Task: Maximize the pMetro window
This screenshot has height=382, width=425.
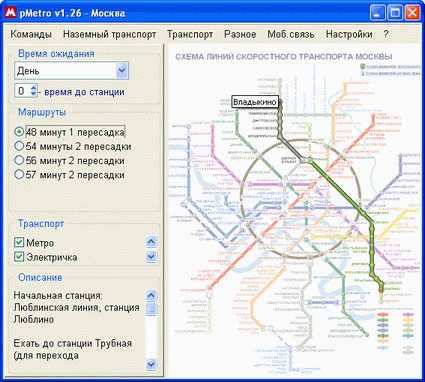Action: (x=395, y=13)
